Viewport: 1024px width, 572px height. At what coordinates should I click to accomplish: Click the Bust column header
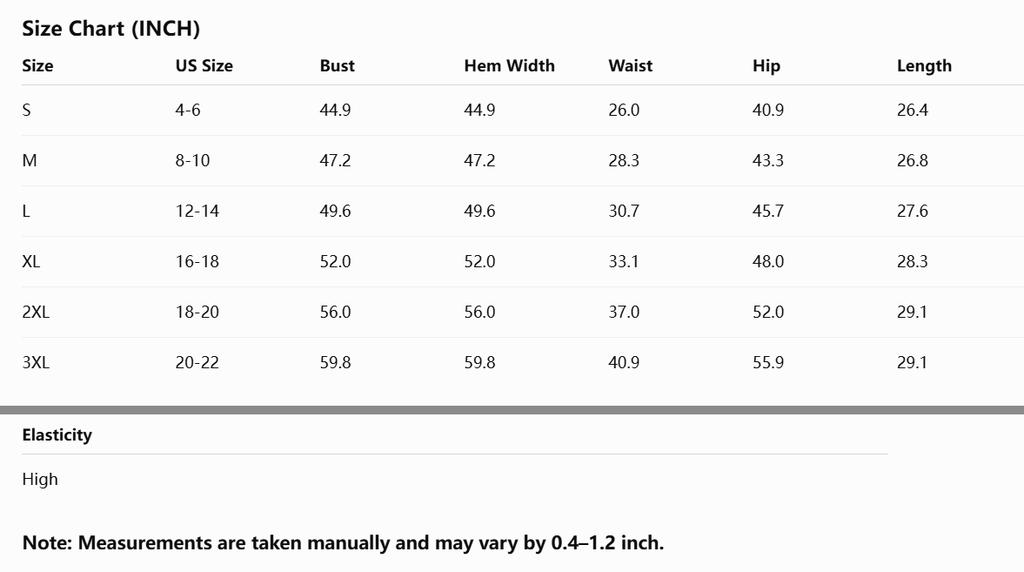point(337,66)
